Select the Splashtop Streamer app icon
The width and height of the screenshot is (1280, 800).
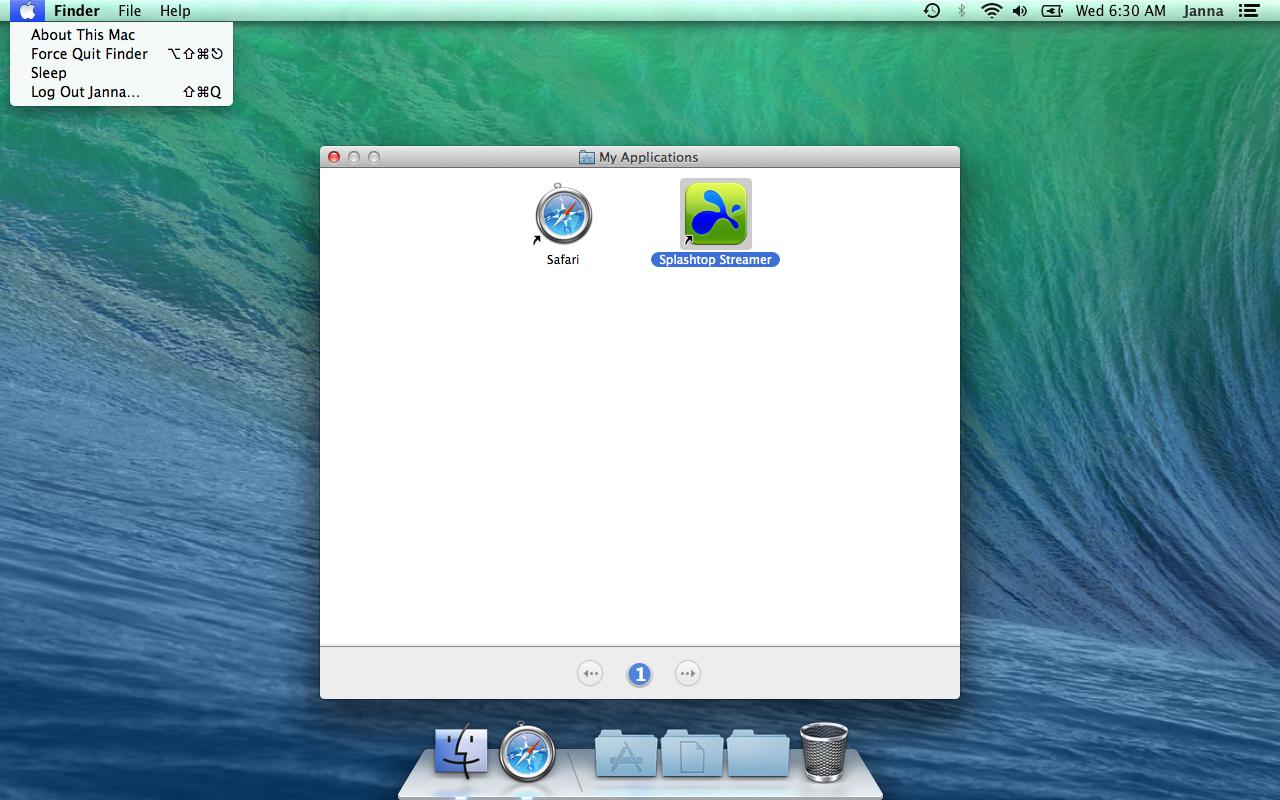point(716,214)
